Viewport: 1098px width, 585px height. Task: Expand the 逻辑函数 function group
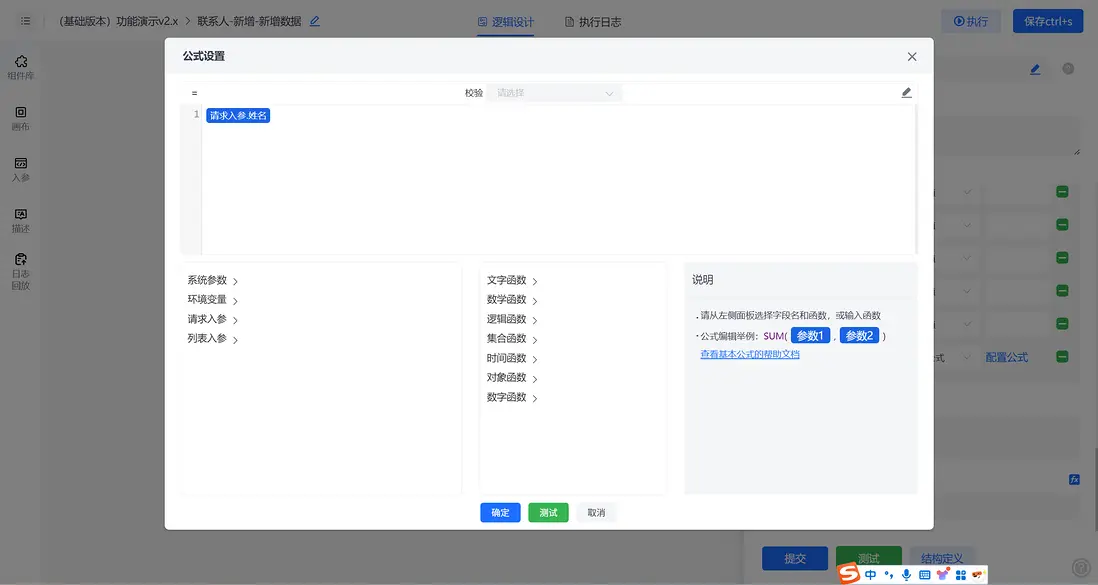point(513,319)
